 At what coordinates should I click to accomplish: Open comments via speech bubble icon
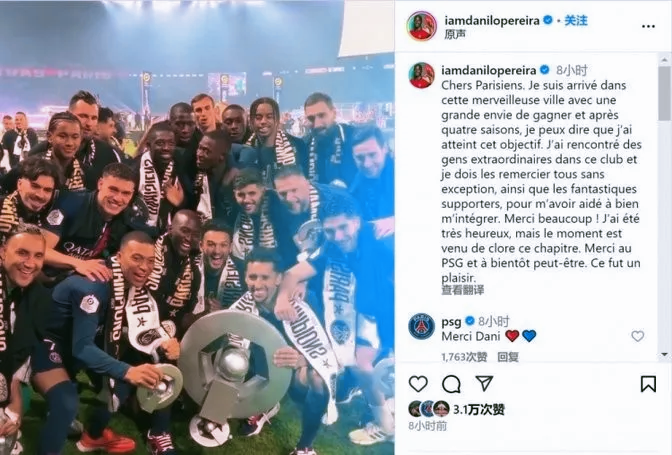(x=451, y=384)
